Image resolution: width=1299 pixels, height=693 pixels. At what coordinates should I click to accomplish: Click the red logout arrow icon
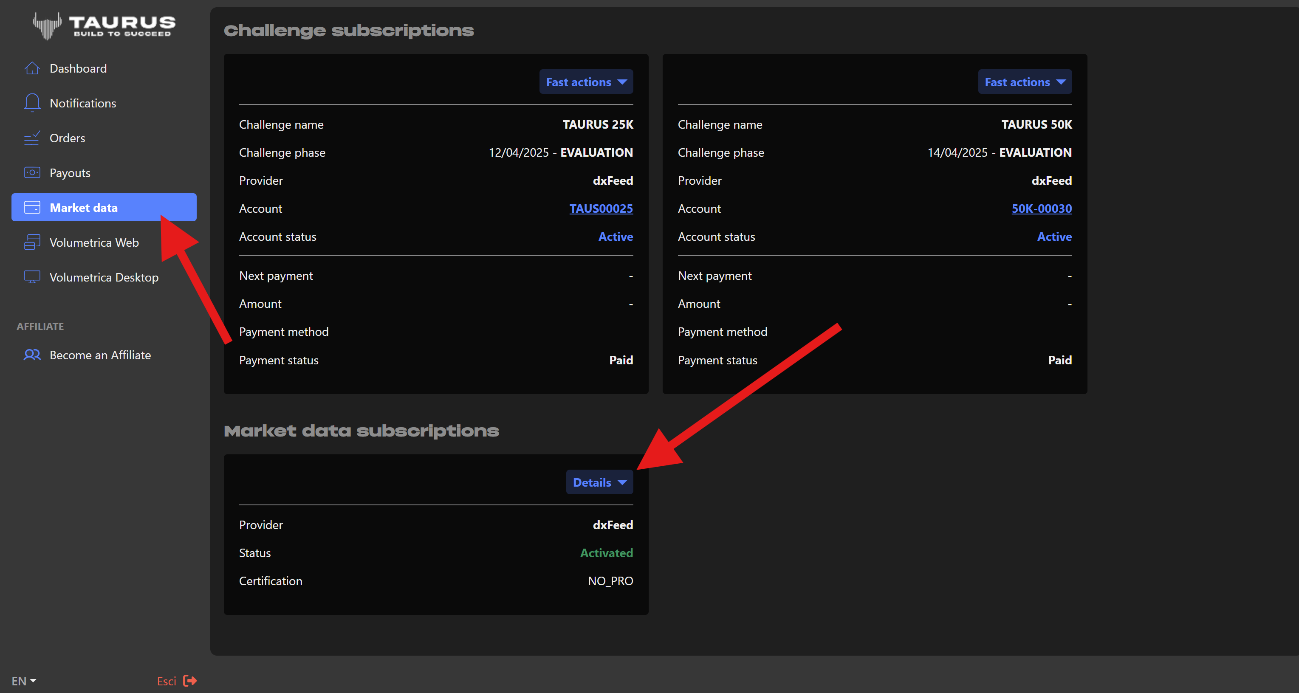click(190, 681)
